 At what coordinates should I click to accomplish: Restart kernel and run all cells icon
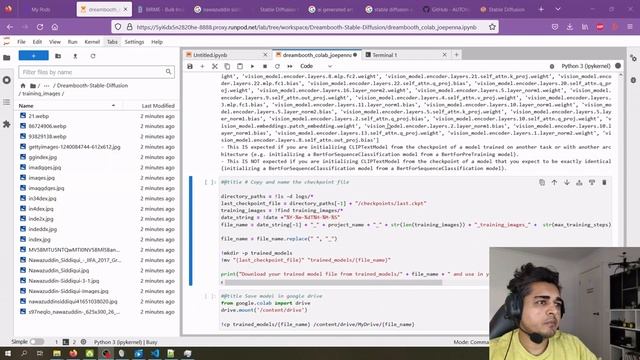pos(290,66)
